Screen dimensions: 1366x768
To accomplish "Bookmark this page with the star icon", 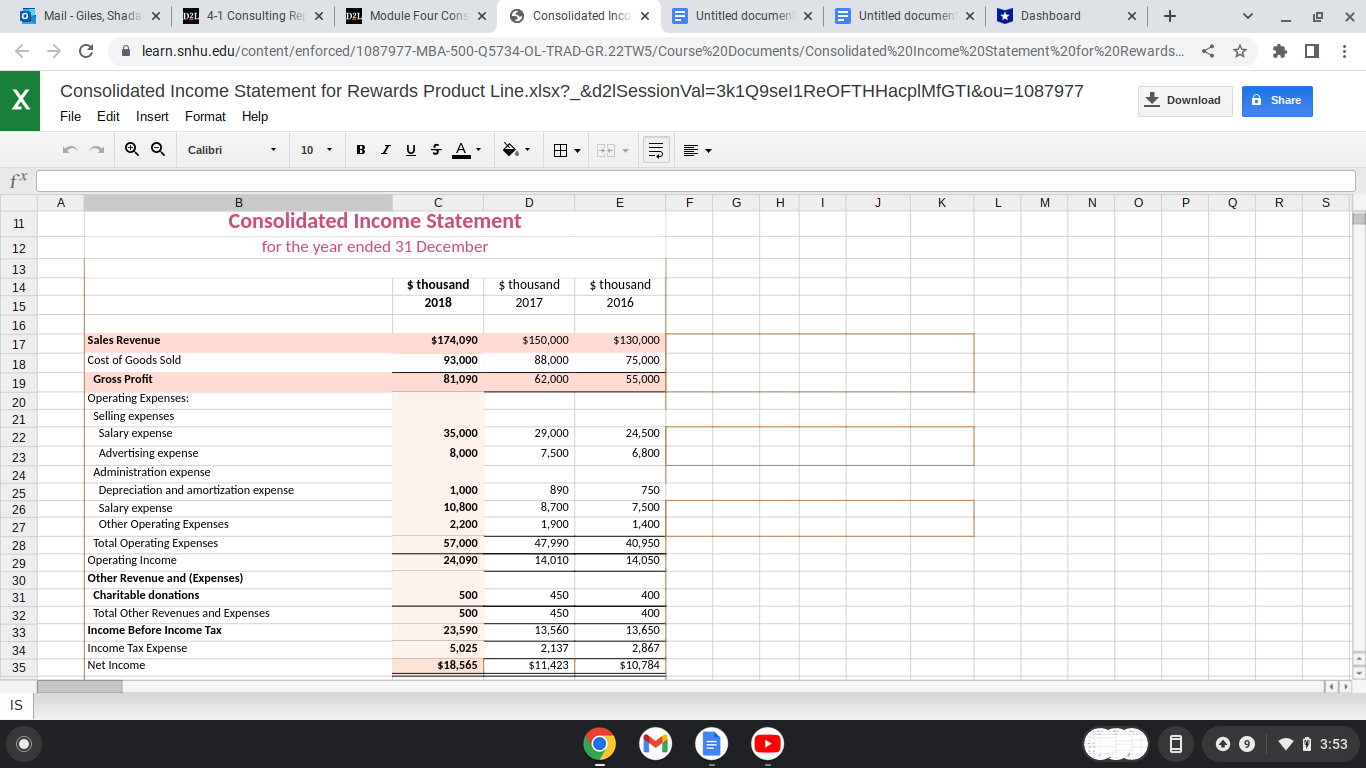I will 1240,50.
